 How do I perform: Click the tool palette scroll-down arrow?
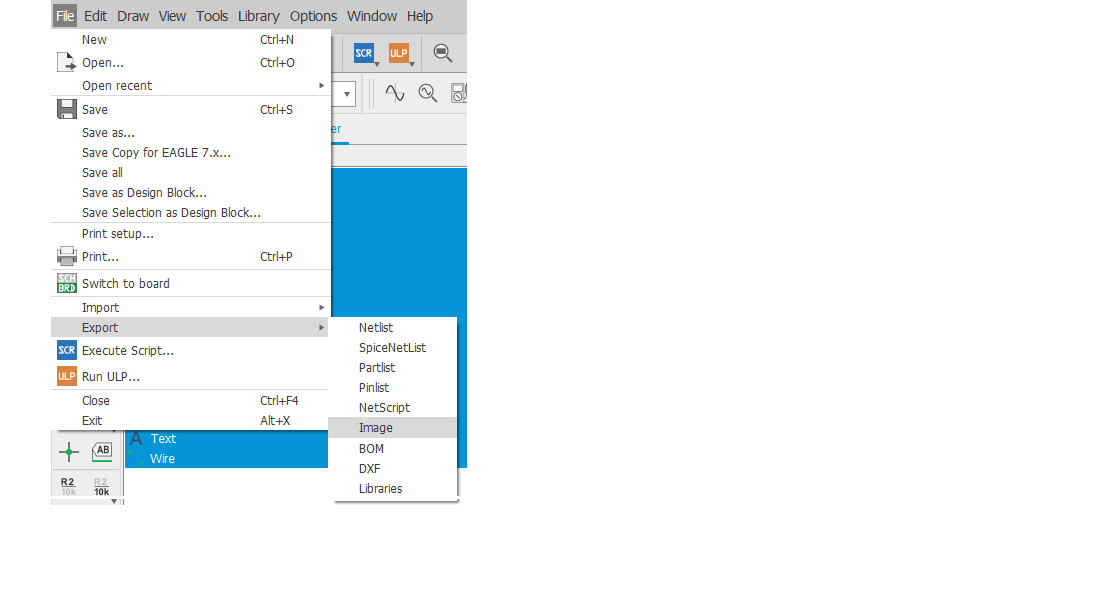tap(114, 501)
